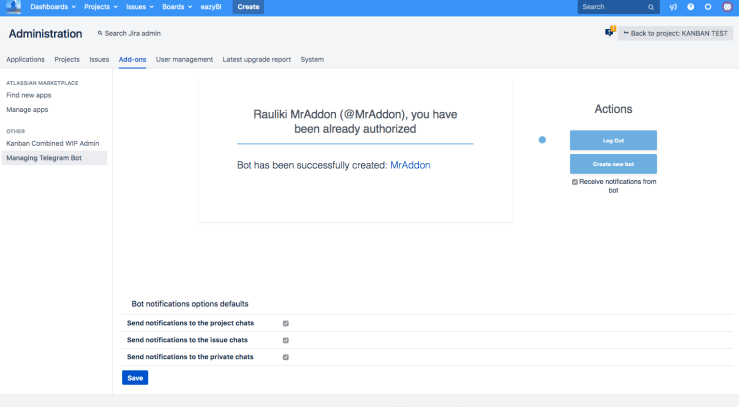Toggle Send notifications to the issue chats
This screenshot has width=739, height=407.
click(x=286, y=340)
